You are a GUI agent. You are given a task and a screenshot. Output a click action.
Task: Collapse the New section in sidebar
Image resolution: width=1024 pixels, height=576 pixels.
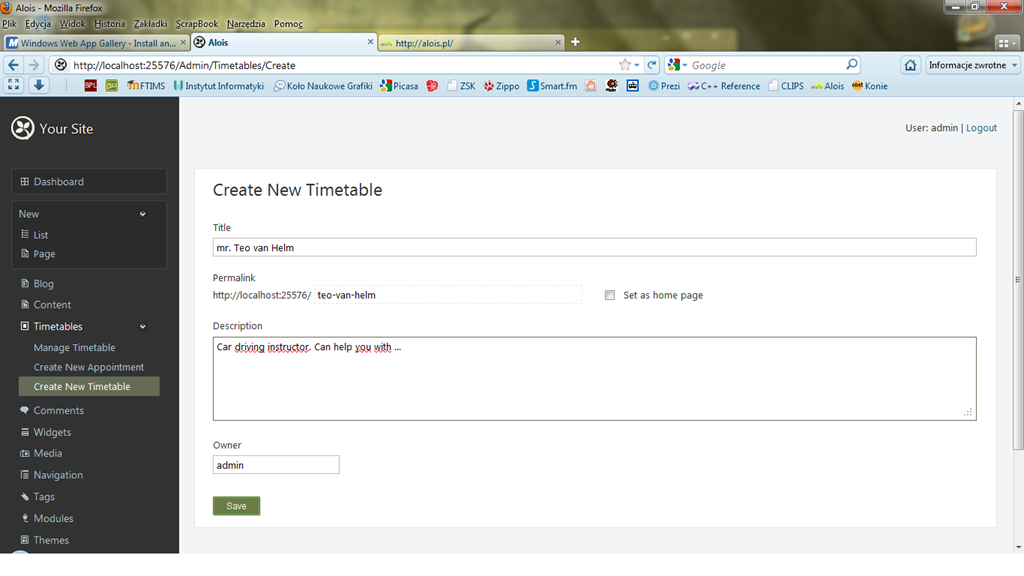[x=142, y=214]
